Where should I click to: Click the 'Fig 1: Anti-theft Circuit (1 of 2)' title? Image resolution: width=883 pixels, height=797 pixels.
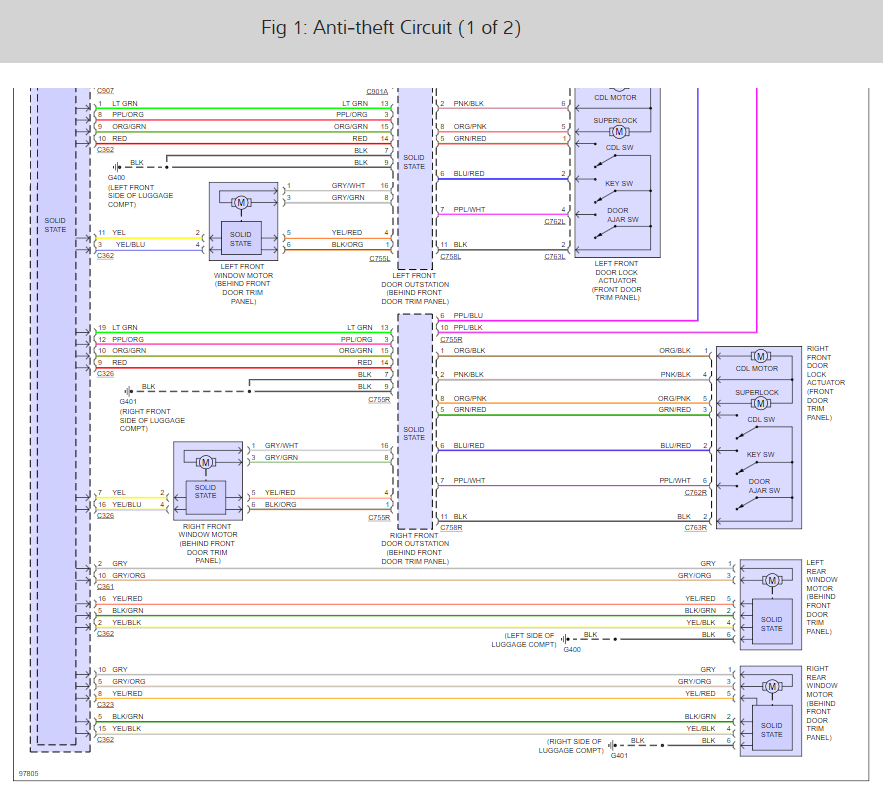click(x=391, y=28)
